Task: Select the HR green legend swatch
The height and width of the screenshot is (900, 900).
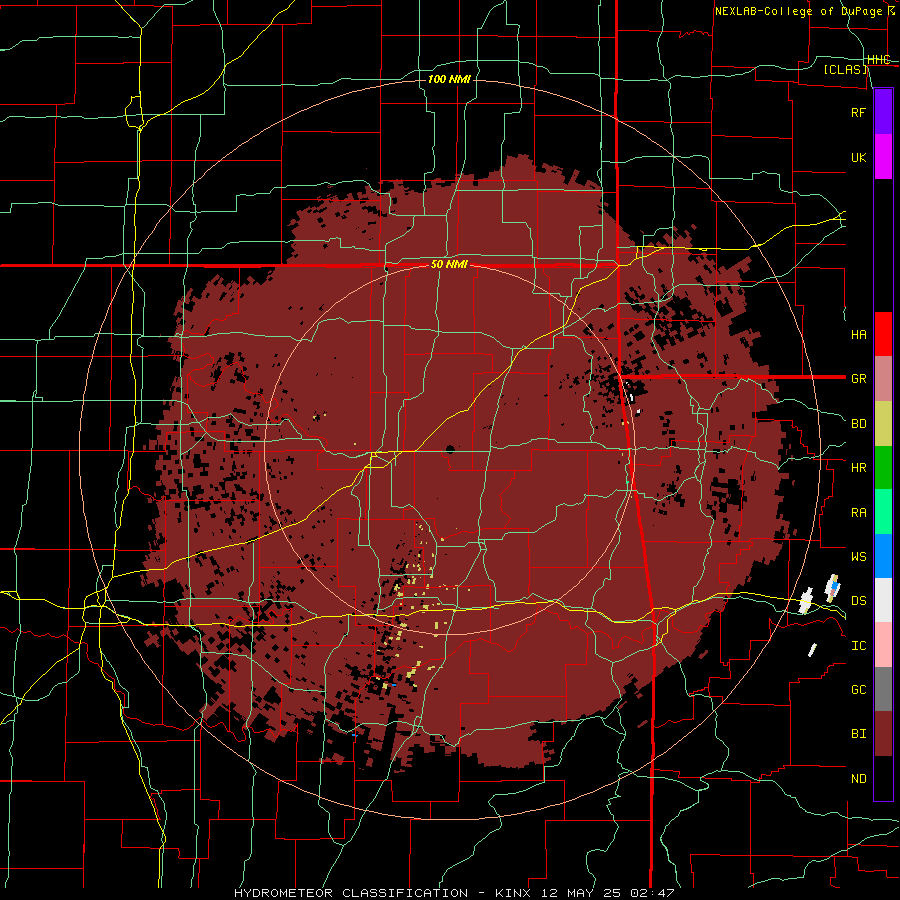Action: coord(883,467)
